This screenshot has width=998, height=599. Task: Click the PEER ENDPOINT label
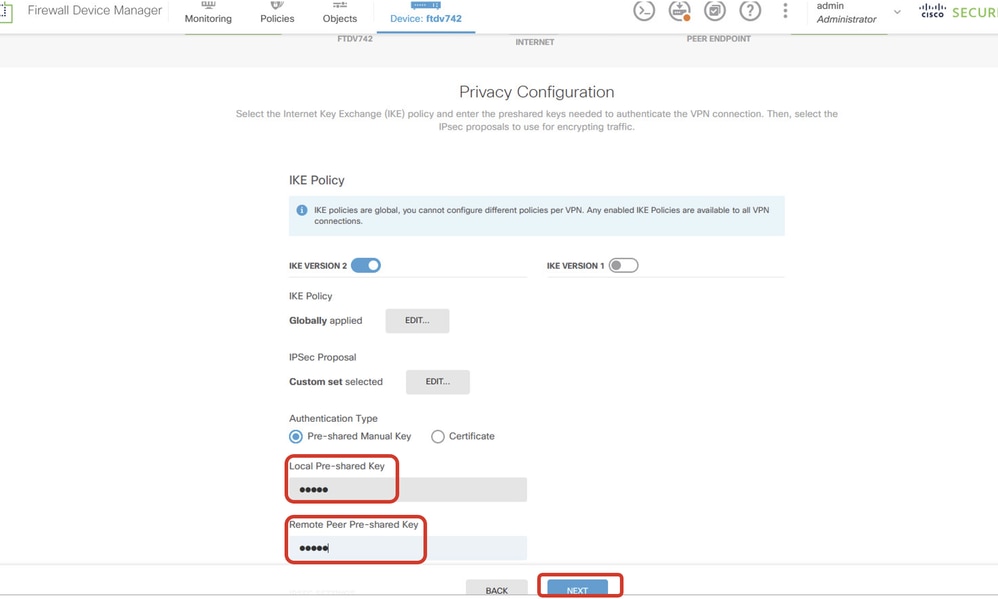[719, 39]
